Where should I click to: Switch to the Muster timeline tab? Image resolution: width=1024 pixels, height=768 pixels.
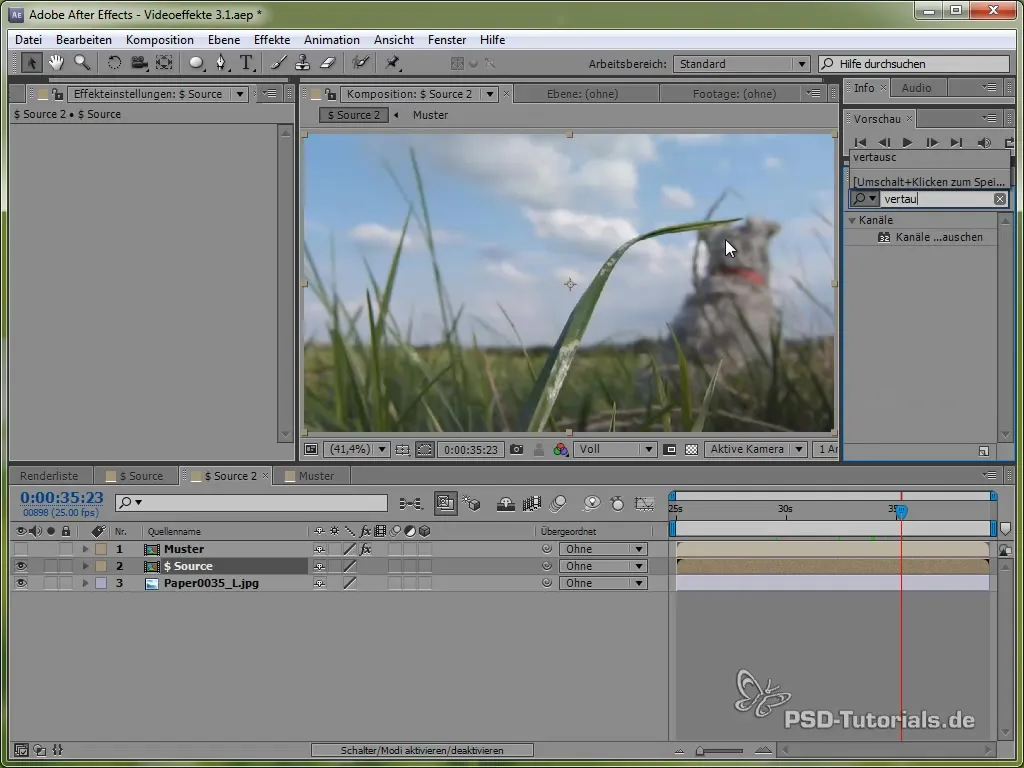coord(316,476)
